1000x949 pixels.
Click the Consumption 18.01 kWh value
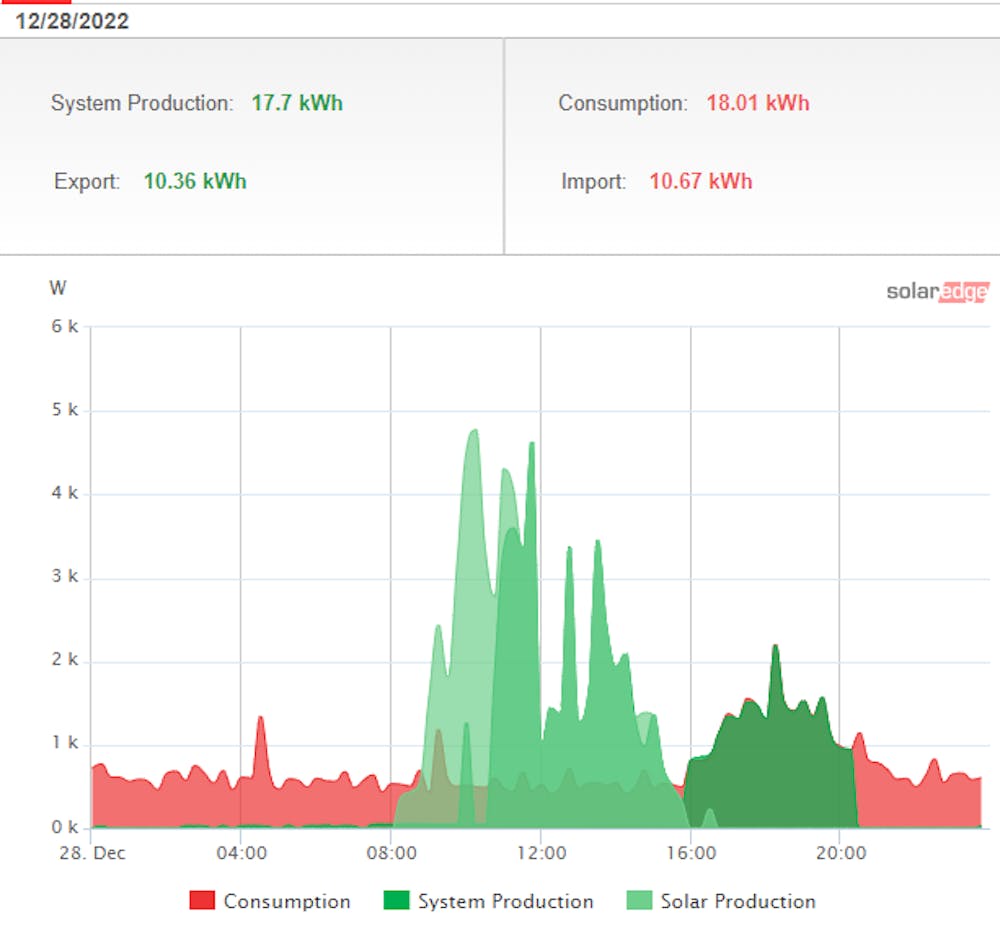coord(758,103)
